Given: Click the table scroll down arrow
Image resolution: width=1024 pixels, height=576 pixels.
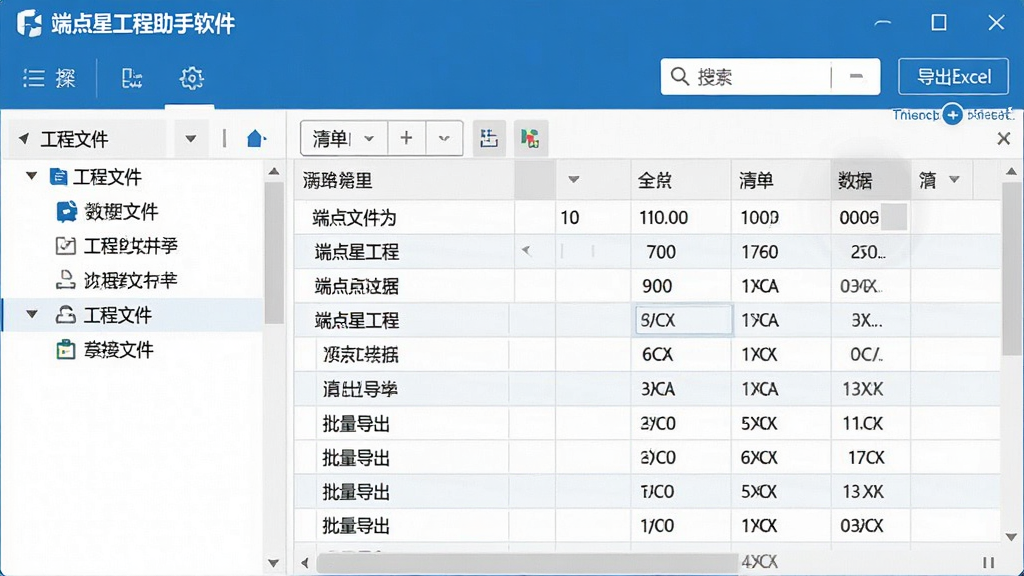Looking at the screenshot, I should [1012, 537].
